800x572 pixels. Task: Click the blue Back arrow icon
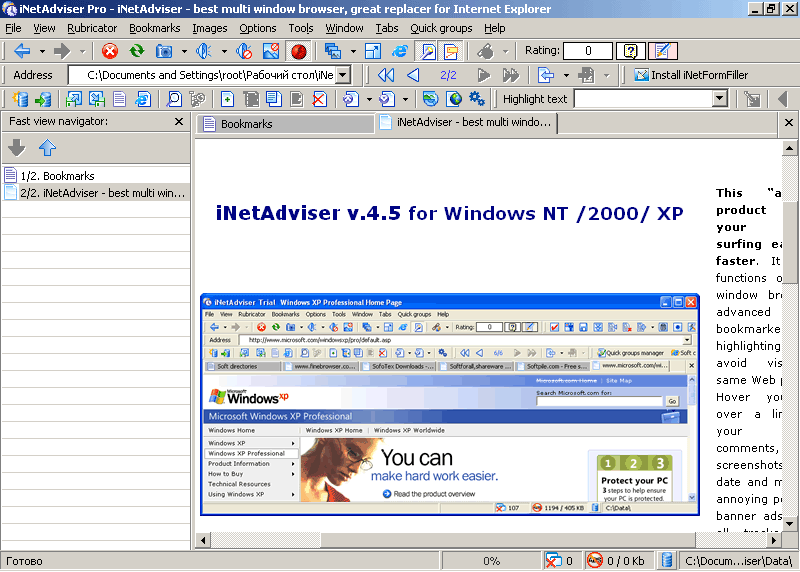point(22,51)
